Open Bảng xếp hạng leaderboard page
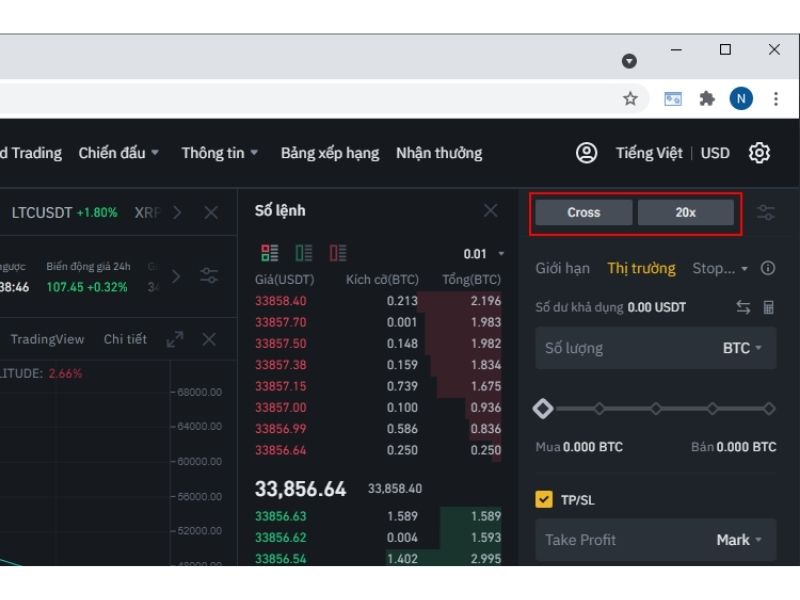This screenshot has width=800, height=600. (330, 153)
